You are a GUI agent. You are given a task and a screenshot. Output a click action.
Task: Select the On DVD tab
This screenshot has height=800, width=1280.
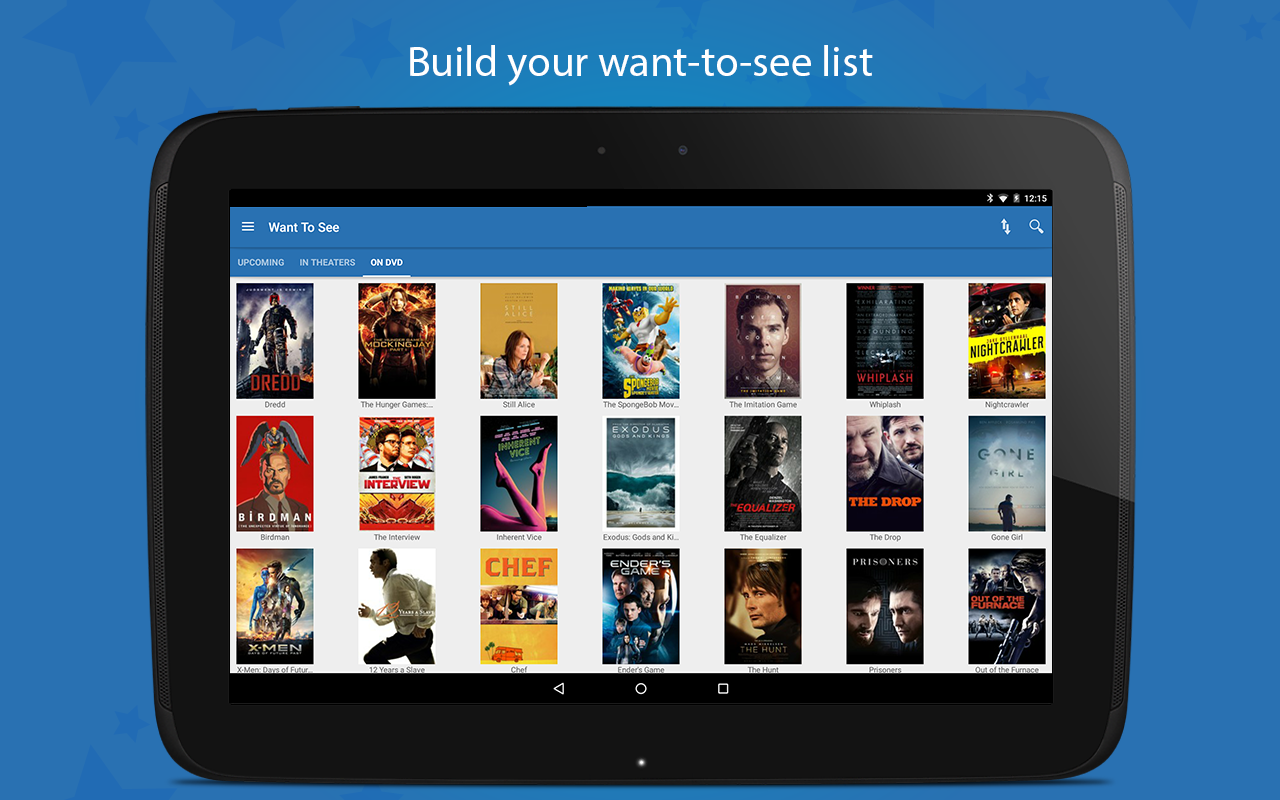(386, 262)
